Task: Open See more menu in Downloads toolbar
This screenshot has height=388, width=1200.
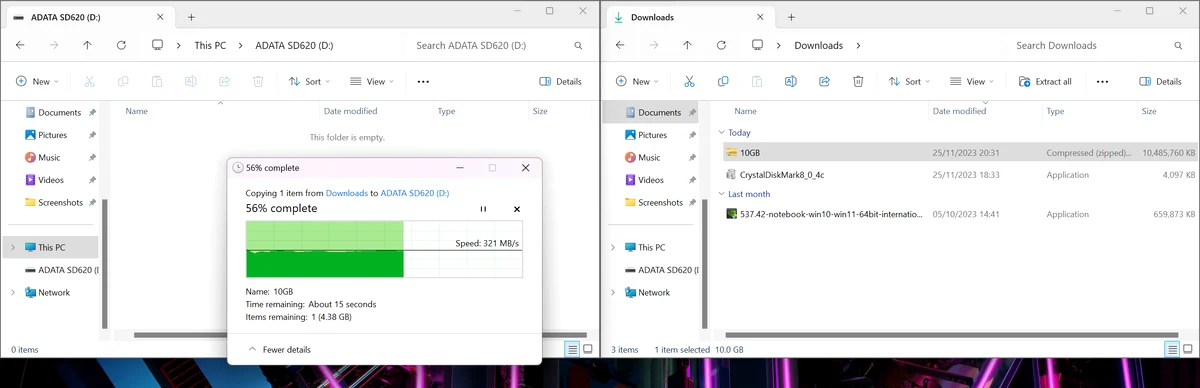Action: coord(1102,82)
